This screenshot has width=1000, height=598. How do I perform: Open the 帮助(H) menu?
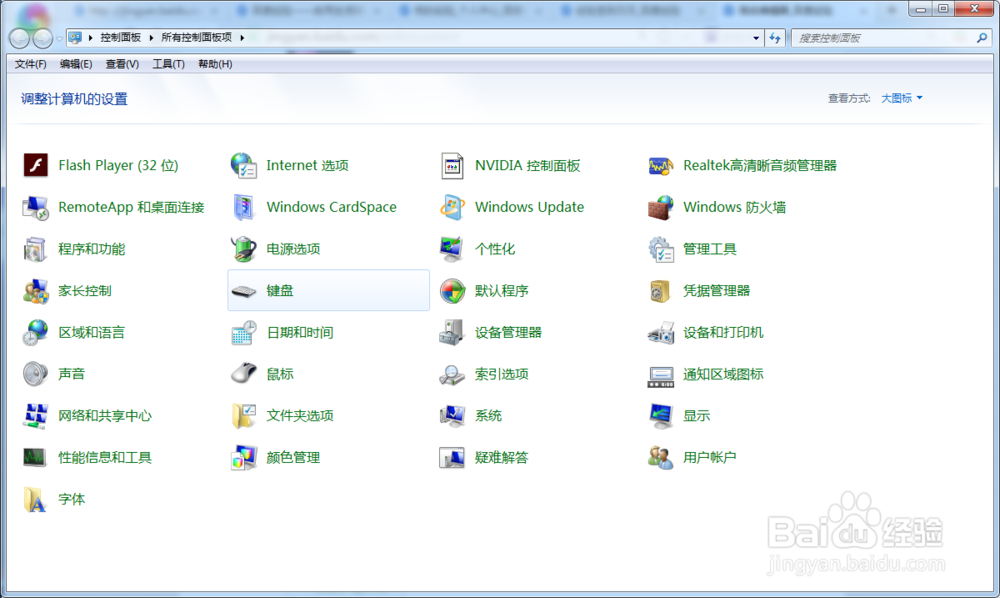[x=215, y=64]
